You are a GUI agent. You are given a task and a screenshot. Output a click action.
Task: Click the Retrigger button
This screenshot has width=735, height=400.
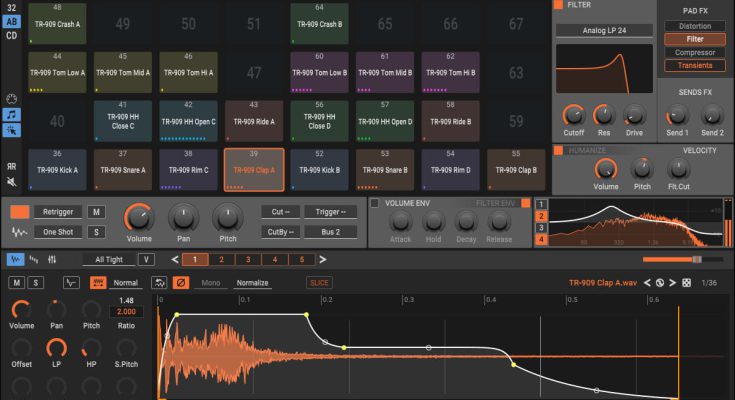click(58, 212)
